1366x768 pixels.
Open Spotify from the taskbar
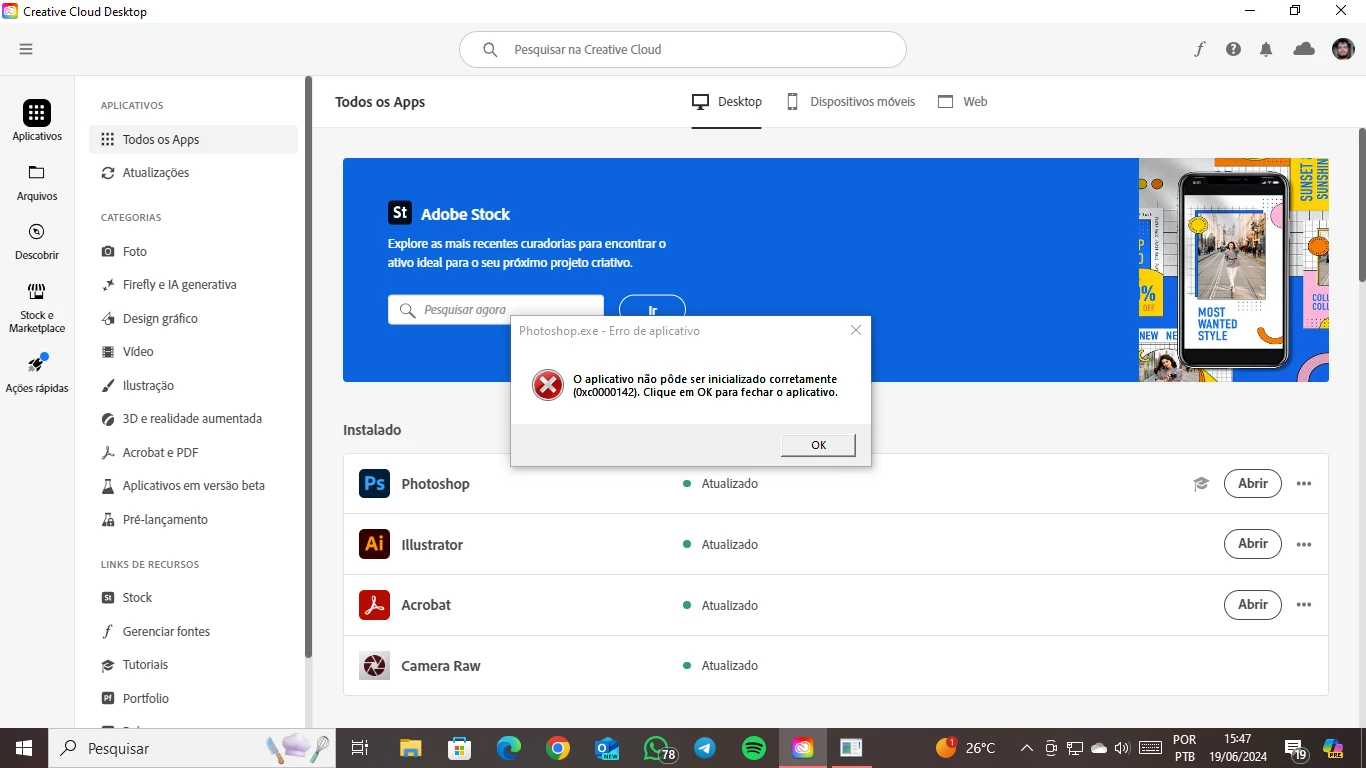coord(754,748)
